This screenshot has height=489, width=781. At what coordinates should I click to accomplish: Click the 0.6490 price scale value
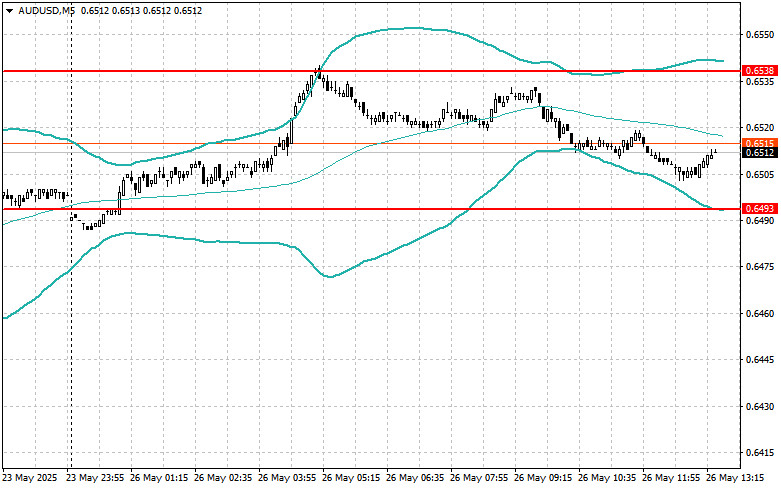(760, 221)
